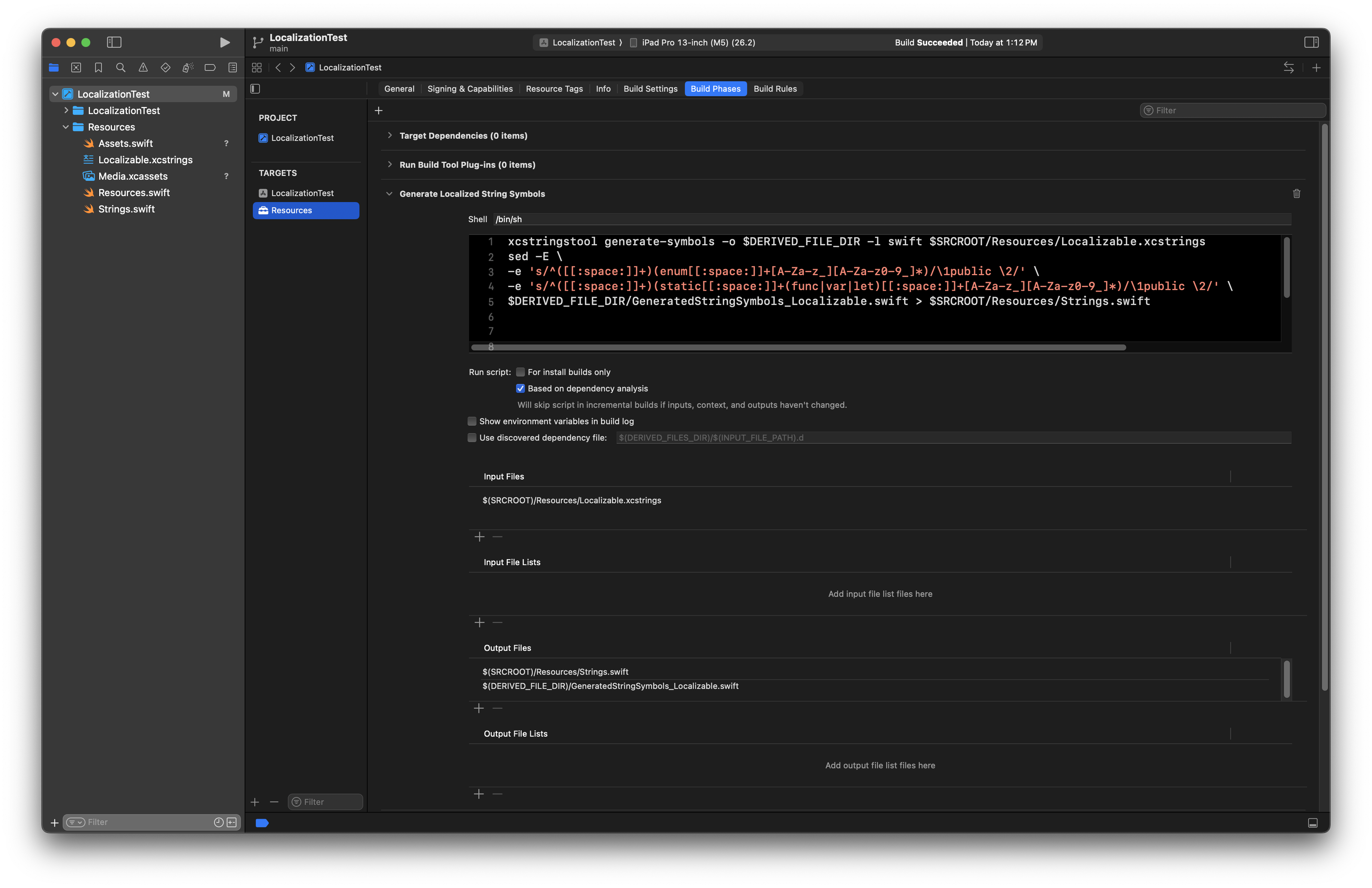Uncheck Based on dependency analysis

point(520,389)
